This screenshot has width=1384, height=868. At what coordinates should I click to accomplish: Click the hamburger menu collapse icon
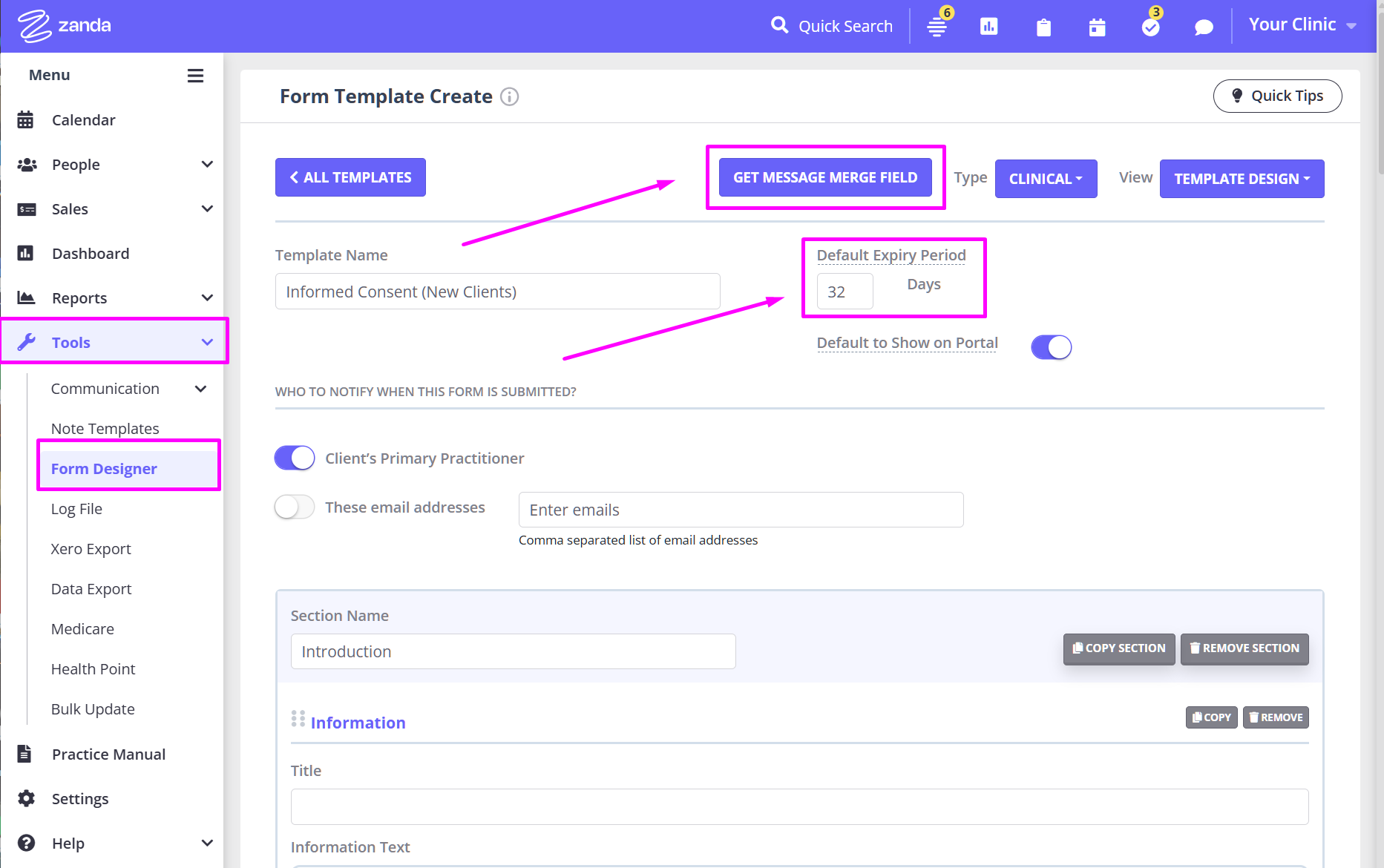tap(195, 76)
